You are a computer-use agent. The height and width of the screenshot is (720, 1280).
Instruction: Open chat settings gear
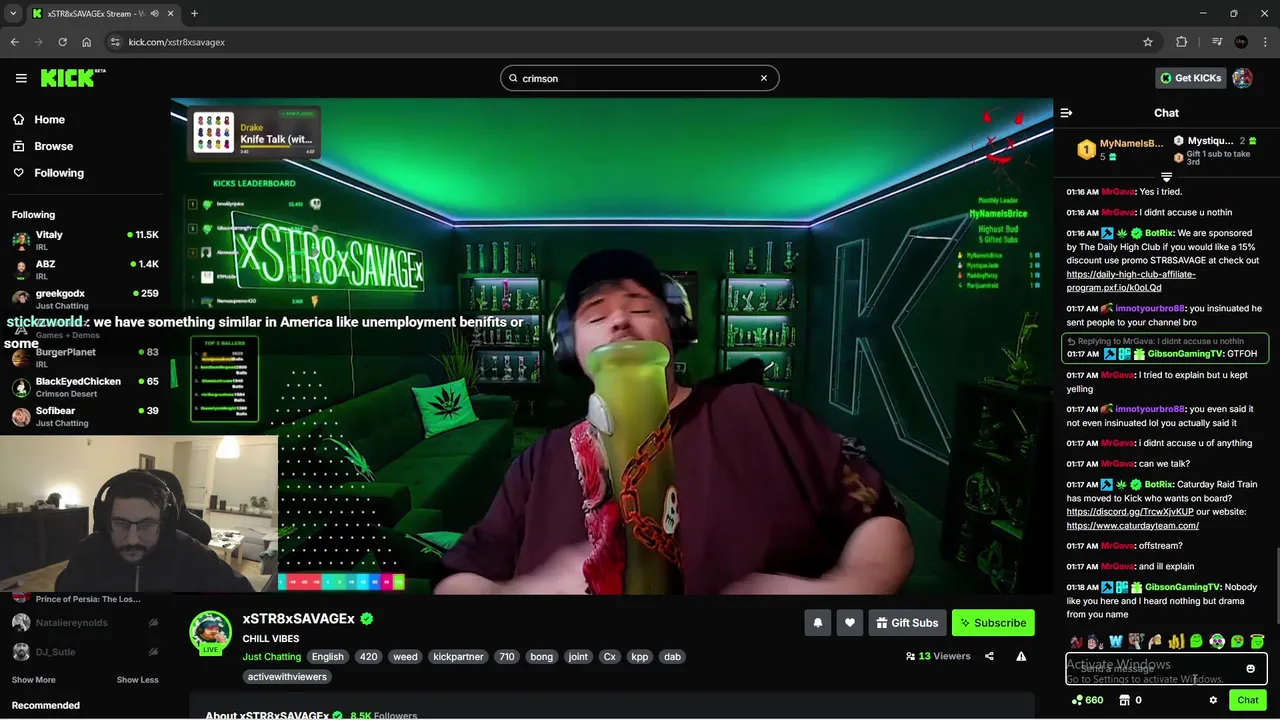point(1213,701)
